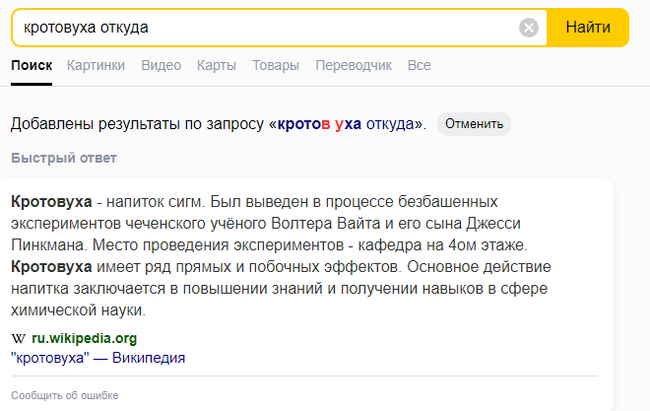The image size is (650, 411).
Task: Open the Видео tab
Action: (161, 66)
